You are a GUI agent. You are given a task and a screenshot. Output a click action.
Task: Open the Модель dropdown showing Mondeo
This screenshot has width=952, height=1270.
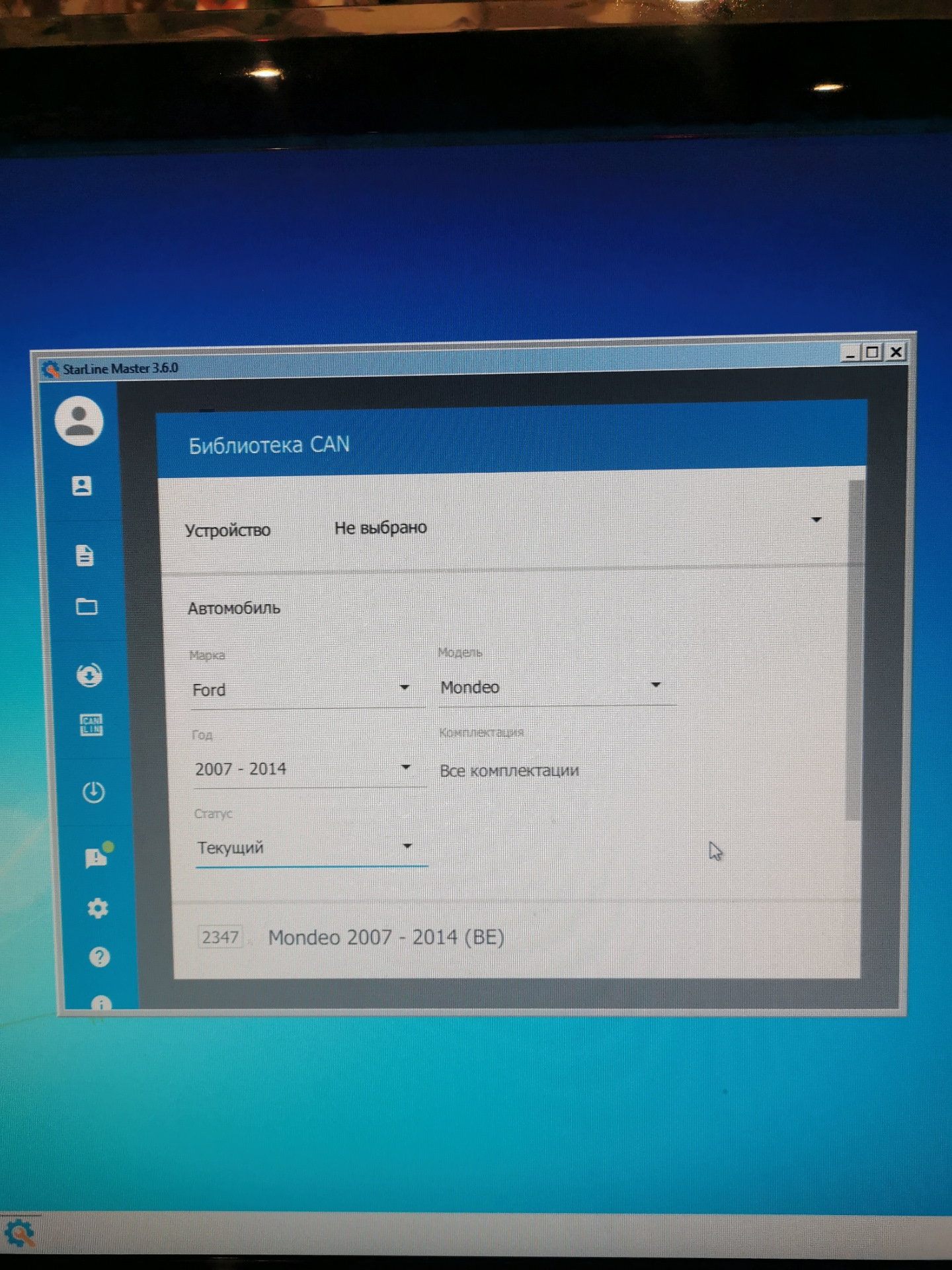click(x=557, y=687)
